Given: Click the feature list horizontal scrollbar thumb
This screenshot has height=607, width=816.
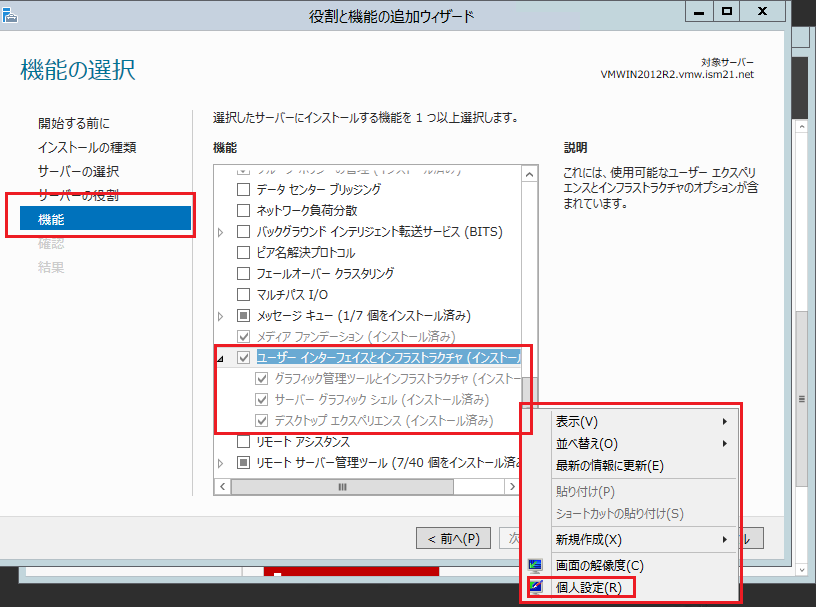Looking at the screenshot, I should (342, 487).
